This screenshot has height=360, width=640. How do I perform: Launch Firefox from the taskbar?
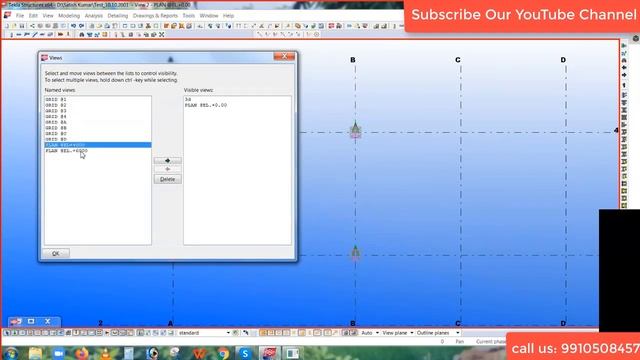pyautogui.click(x=82, y=353)
